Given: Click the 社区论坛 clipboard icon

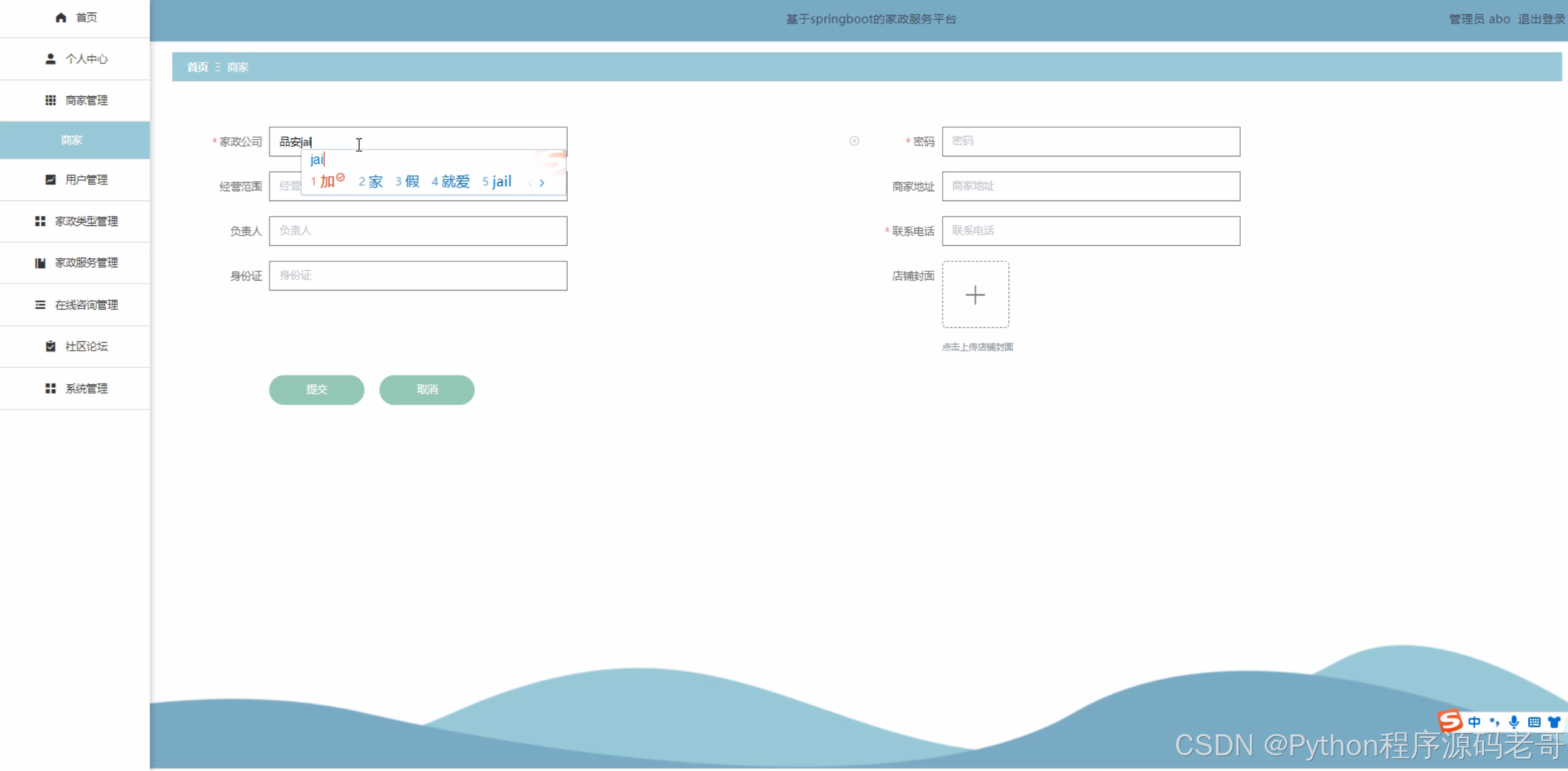Looking at the screenshot, I should [50, 346].
